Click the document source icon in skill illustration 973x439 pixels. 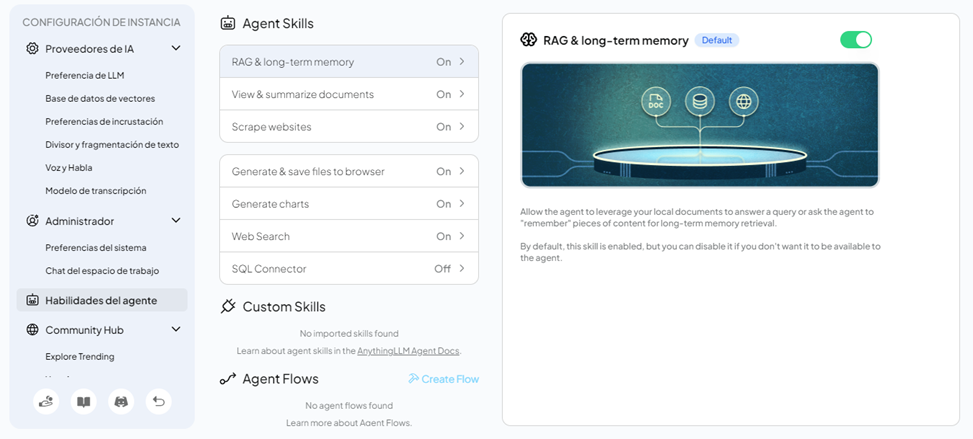(656, 101)
